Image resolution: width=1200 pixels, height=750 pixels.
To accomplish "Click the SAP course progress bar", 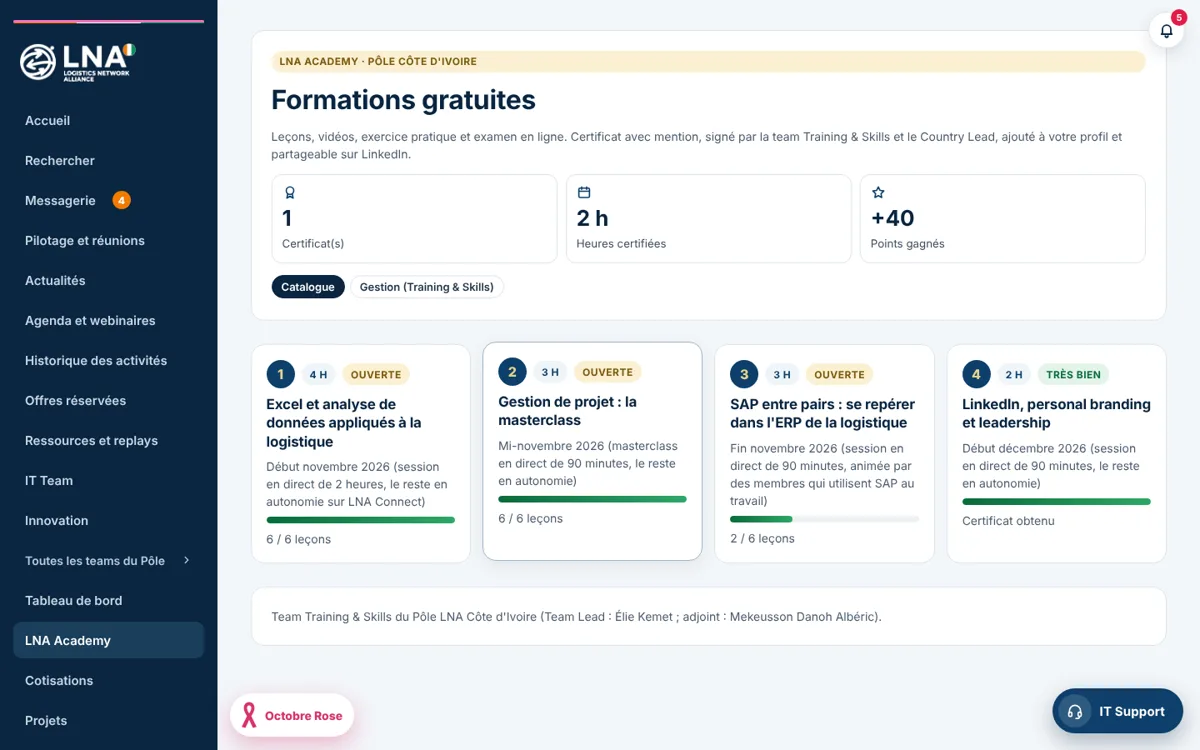I will 824,519.
